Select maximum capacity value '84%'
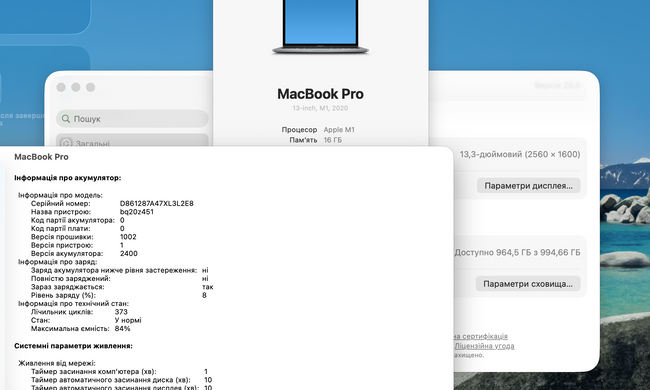Screen dimensions: 650x390 pyautogui.click(x=122, y=329)
